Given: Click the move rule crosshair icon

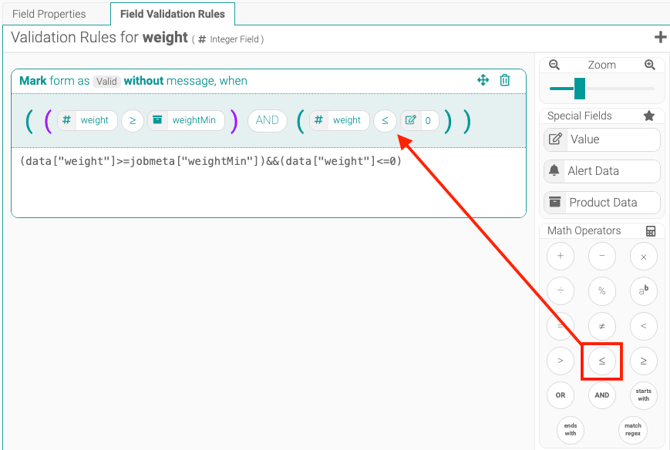Looking at the screenshot, I should 483,80.
